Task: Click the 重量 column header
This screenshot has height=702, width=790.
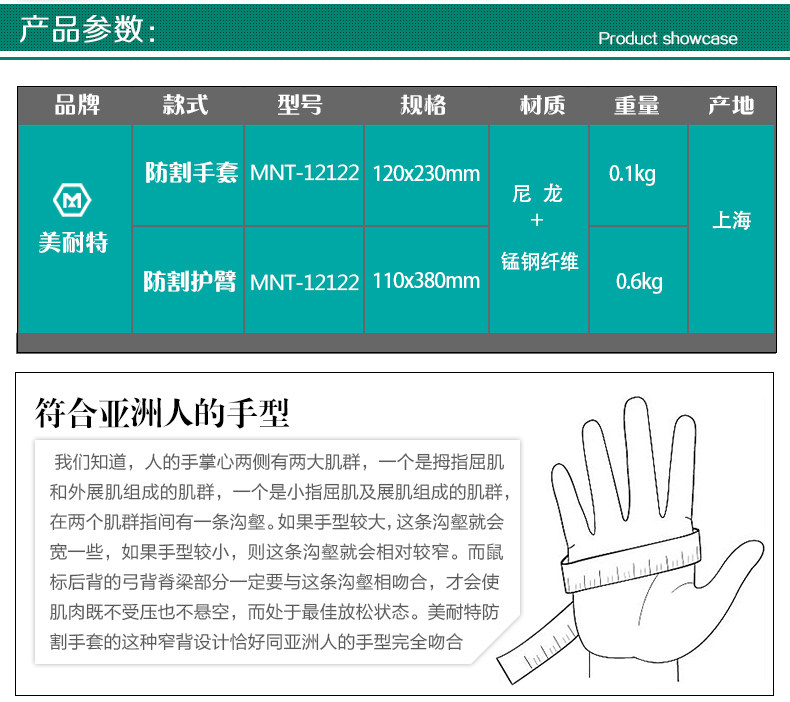Action: (x=637, y=105)
